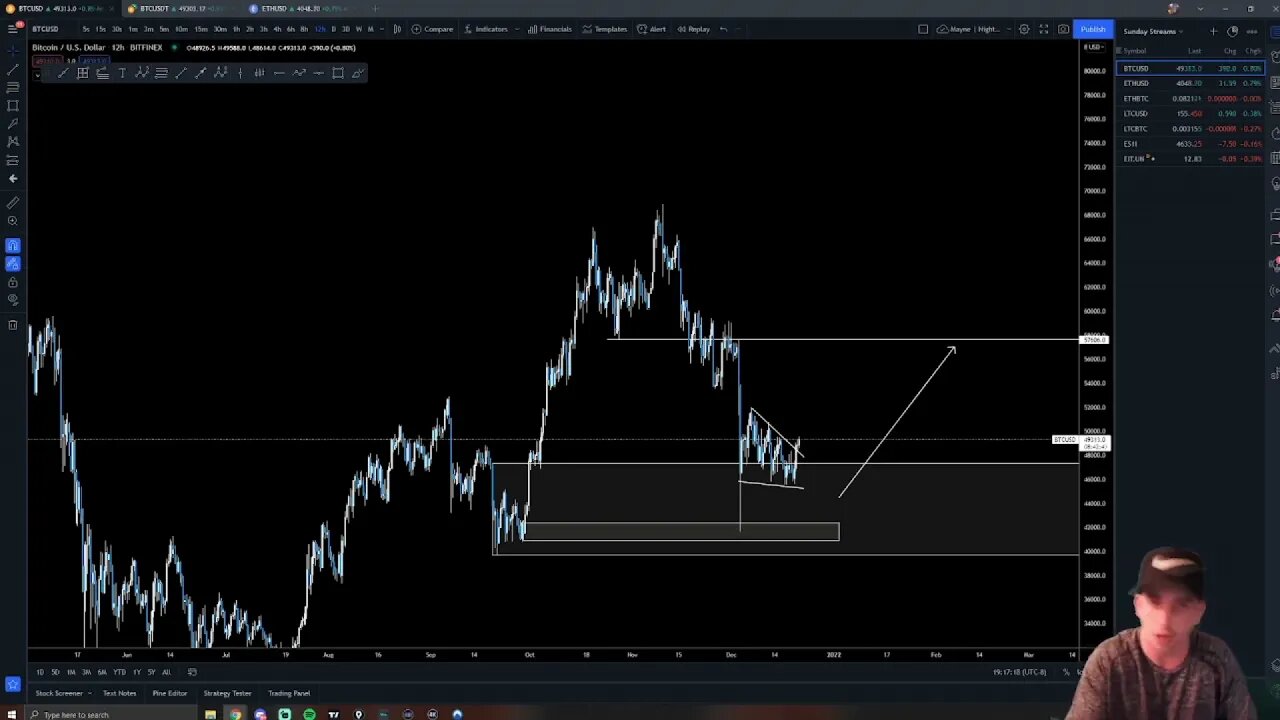Open watchlist more options dots
Screen dimensions: 1280x720
tap(1252, 31)
